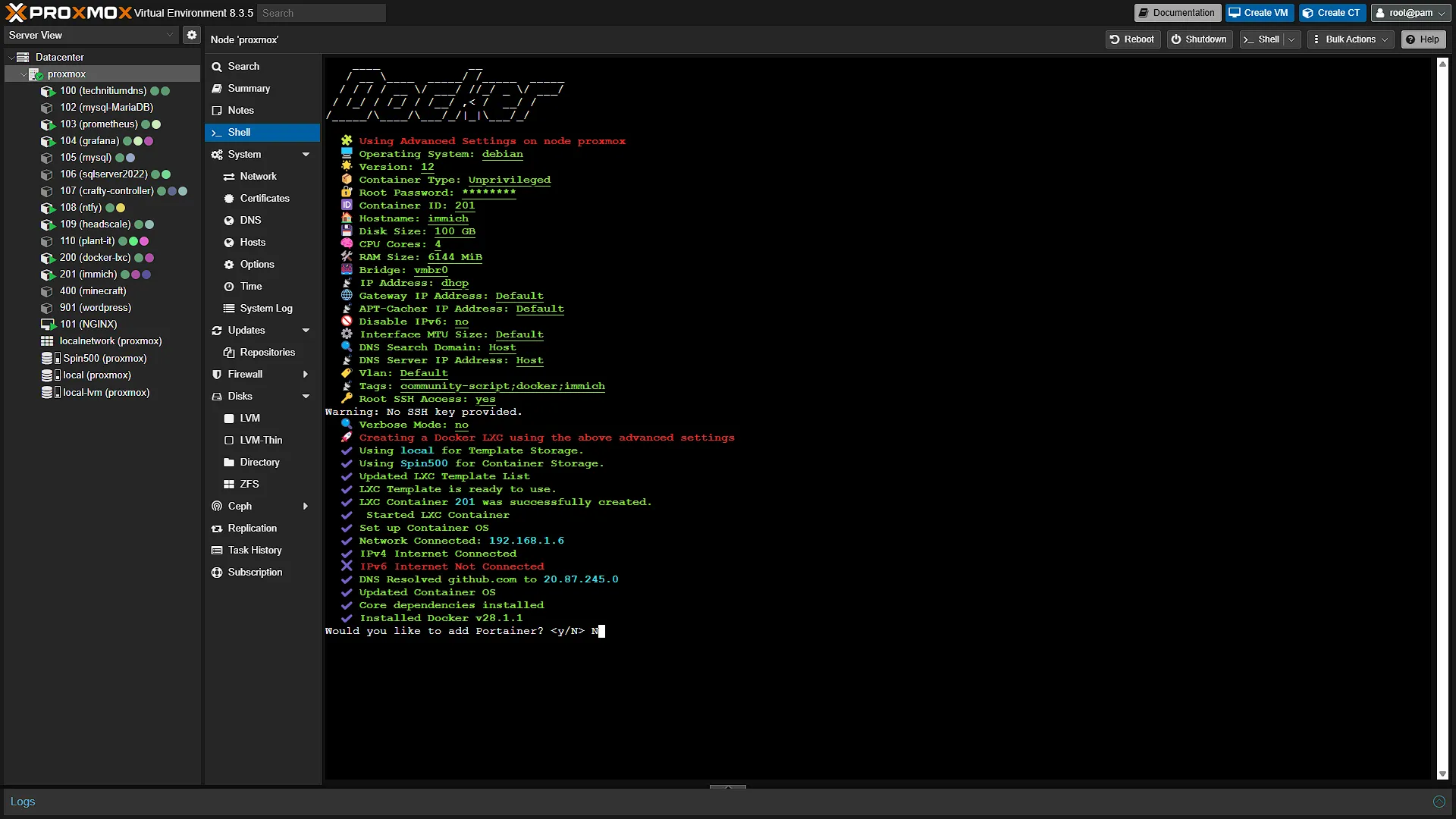The width and height of the screenshot is (1456, 819).
Task: Click the Network icon in System section
Action: (229, 177)
